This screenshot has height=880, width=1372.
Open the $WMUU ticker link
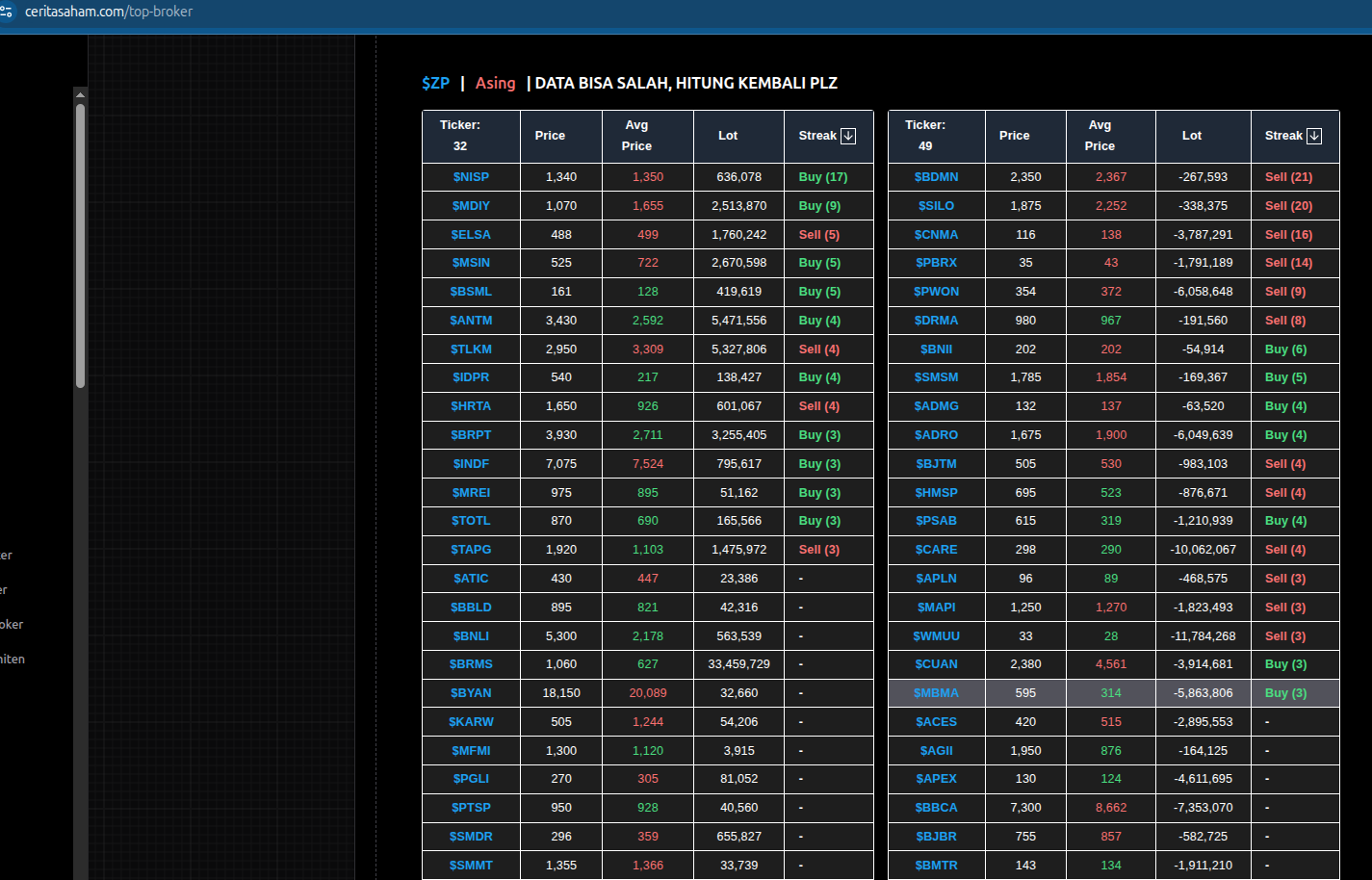(x=937, y=636)
